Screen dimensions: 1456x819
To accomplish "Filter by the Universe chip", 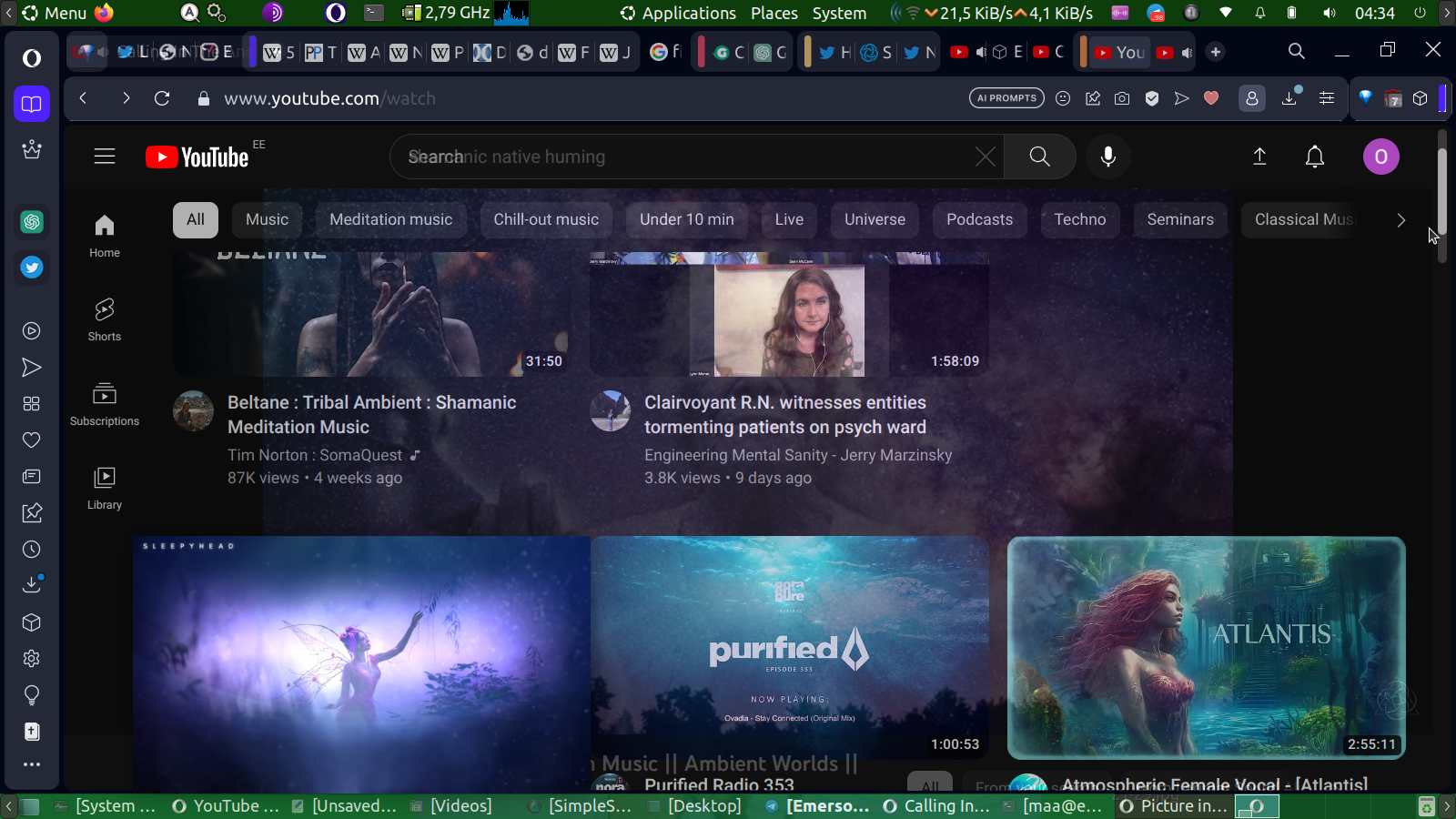I will [x=875, y=219].
